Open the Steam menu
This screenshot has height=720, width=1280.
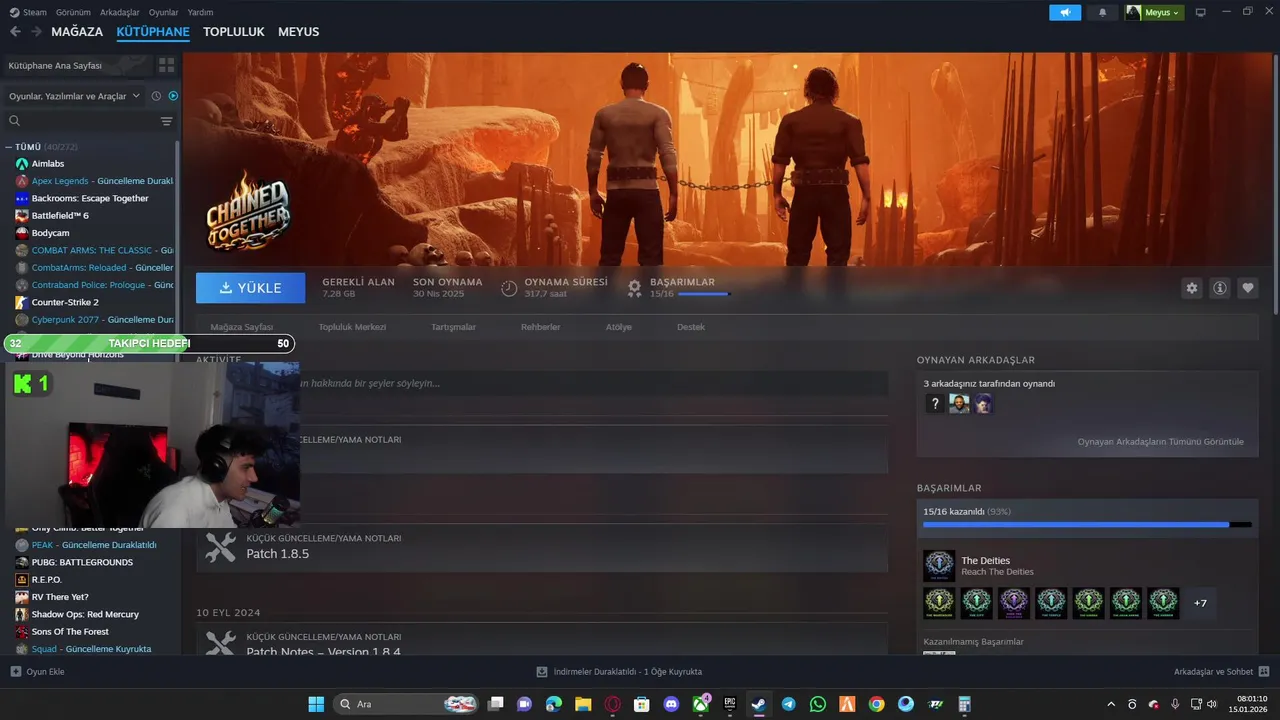[28, 12]
